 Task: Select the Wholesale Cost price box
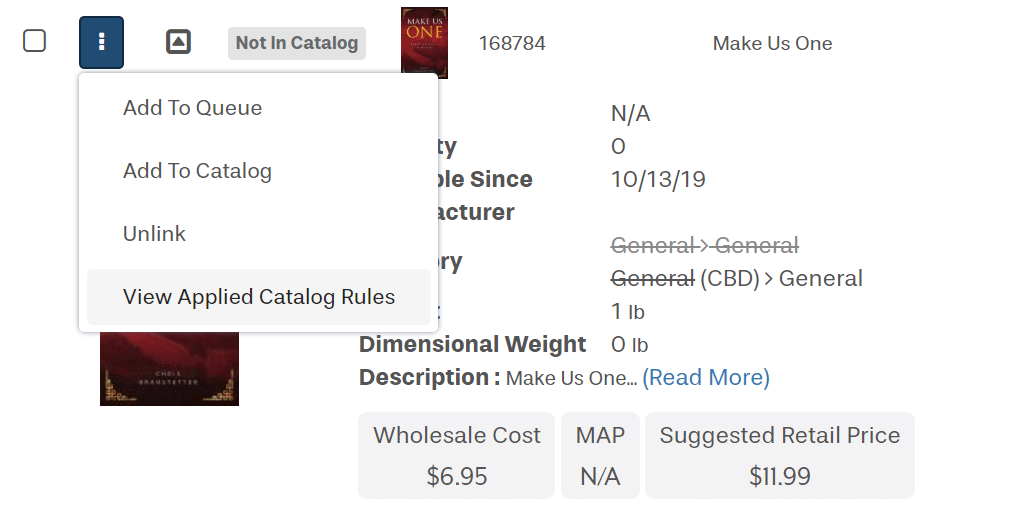[456, 455]
